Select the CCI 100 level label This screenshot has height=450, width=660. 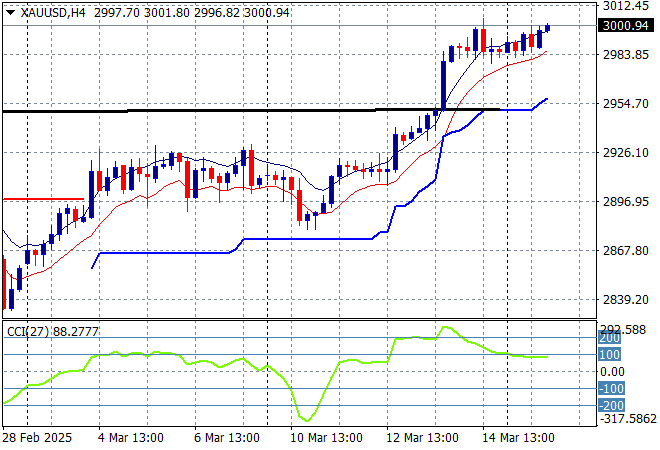click(609, 354)
